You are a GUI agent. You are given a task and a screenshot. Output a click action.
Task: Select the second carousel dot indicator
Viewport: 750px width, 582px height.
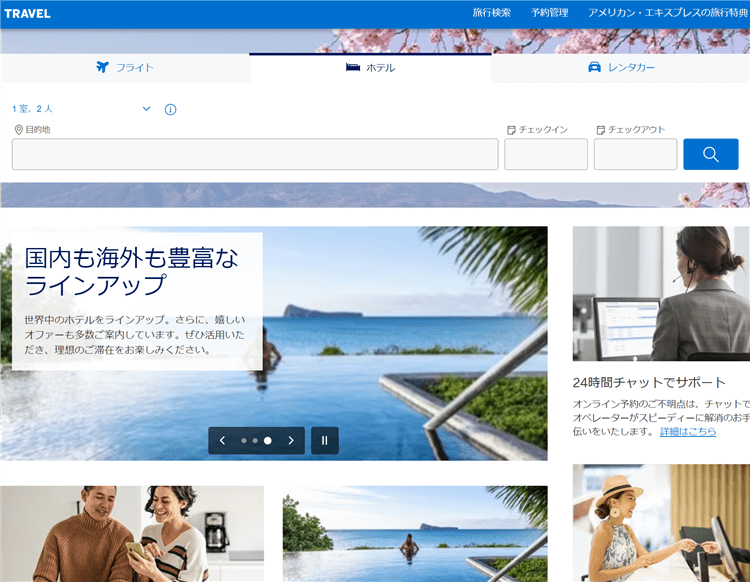tap(255, 440)
